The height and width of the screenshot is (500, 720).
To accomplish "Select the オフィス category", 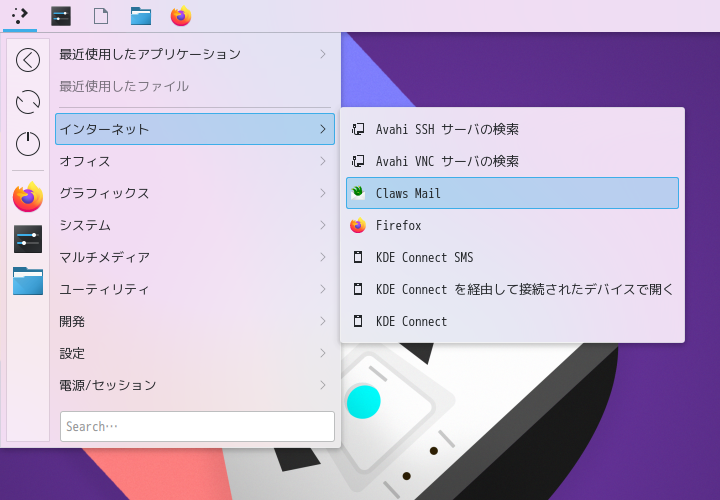I will tap(195, 161).
